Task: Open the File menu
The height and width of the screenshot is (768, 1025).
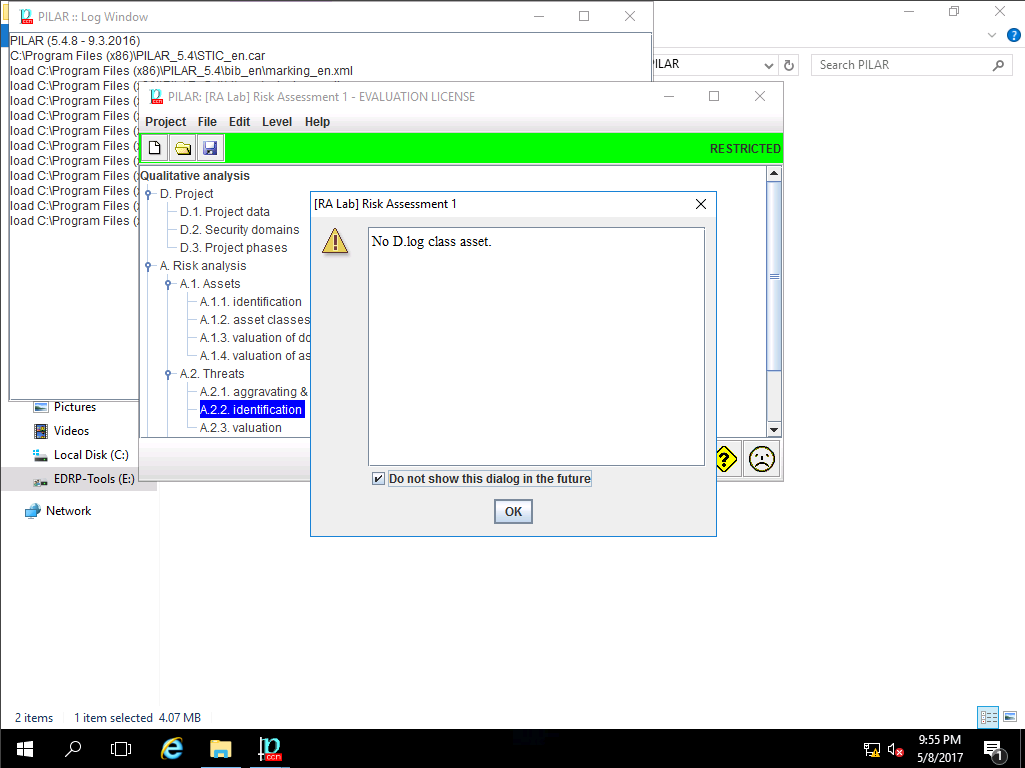Action: pos(207,122)
